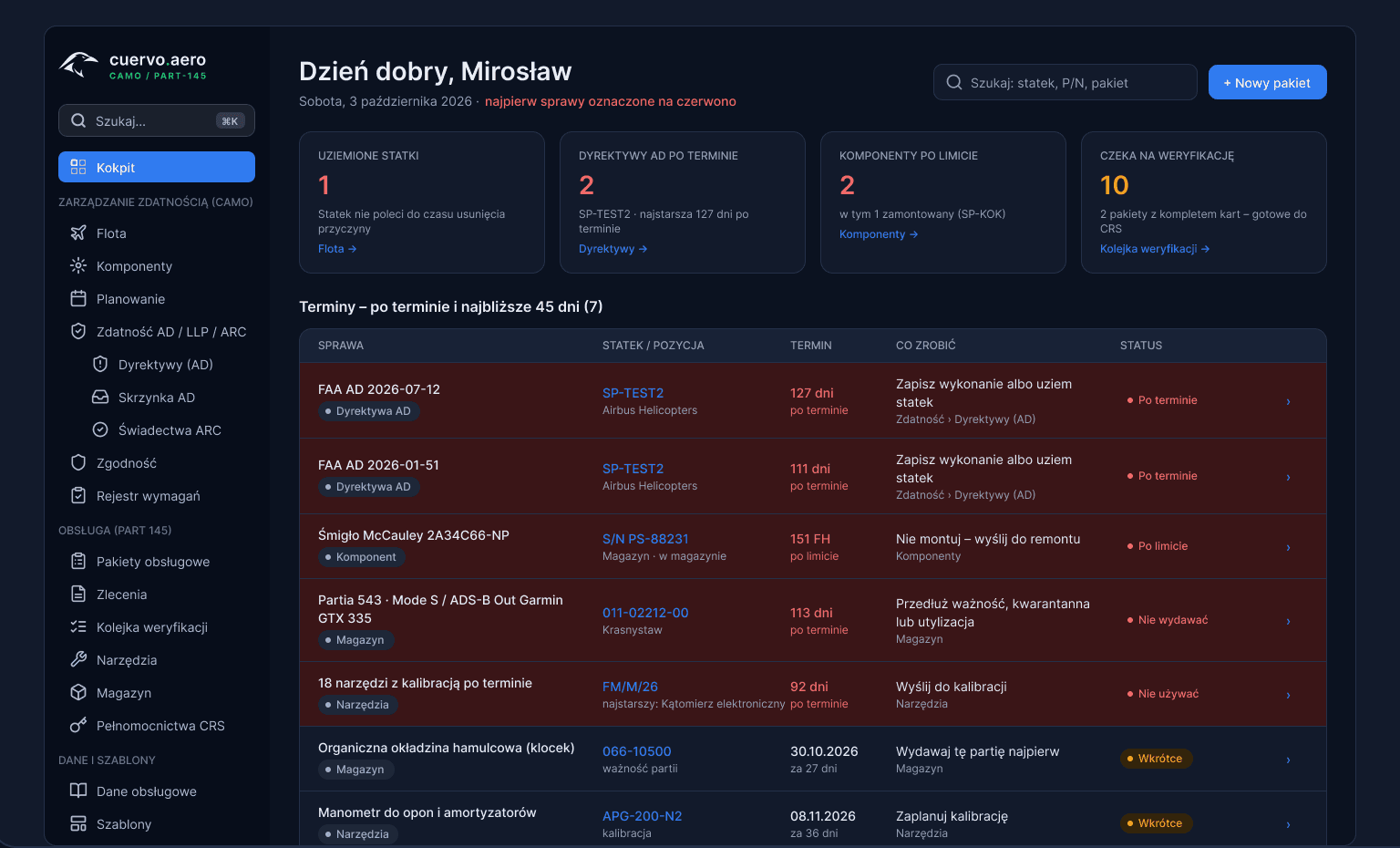Click the statek, P/N, pakiet search box
The width and height of the screenshot is (1400, 848).
coord(1065,82)
